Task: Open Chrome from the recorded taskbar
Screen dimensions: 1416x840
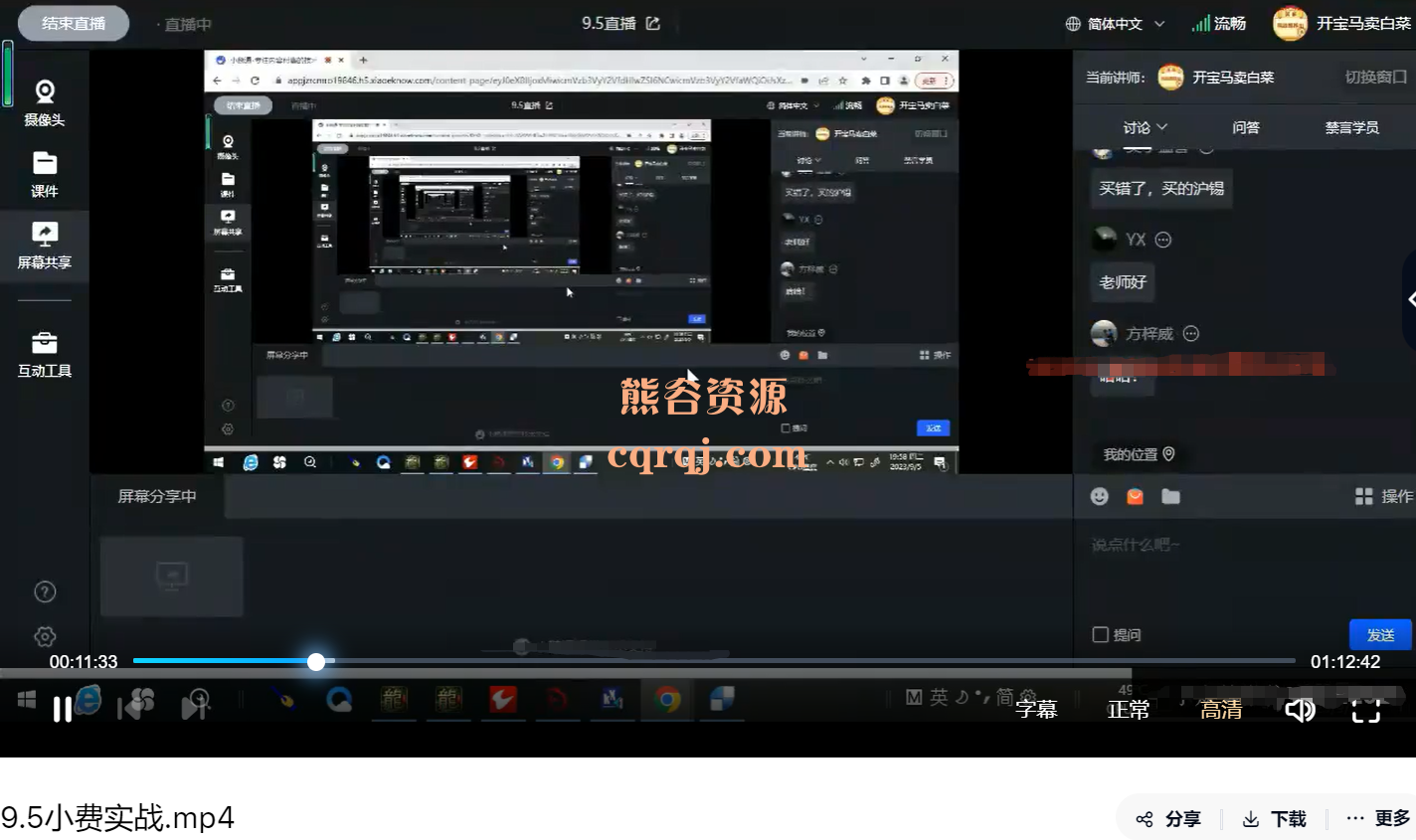Action: tap(667, 700)
